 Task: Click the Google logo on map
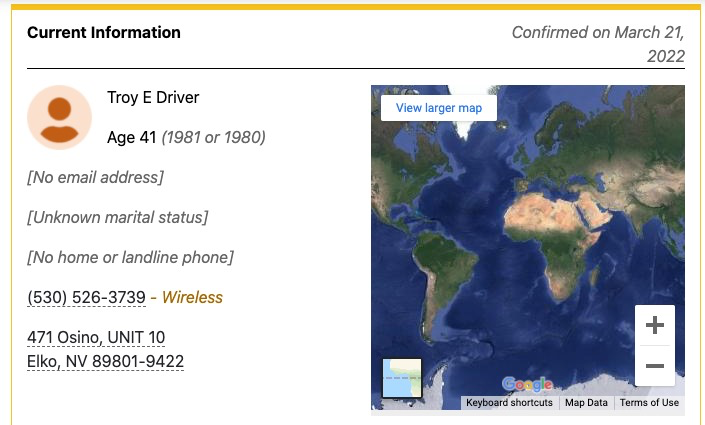click(x=527, y=384)
